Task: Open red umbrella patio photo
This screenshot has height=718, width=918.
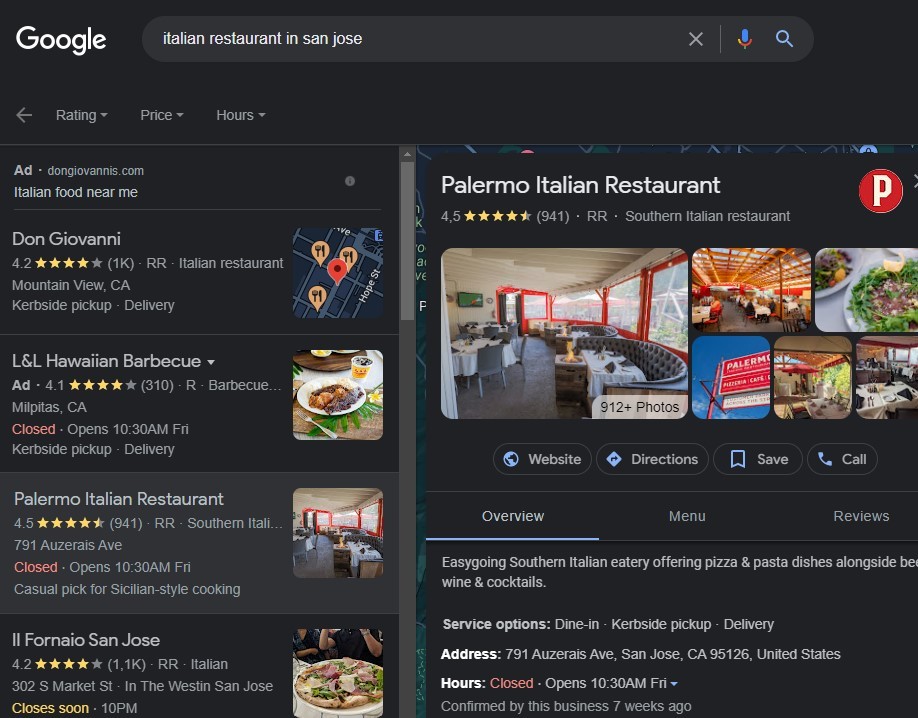Action: (813, 378)
